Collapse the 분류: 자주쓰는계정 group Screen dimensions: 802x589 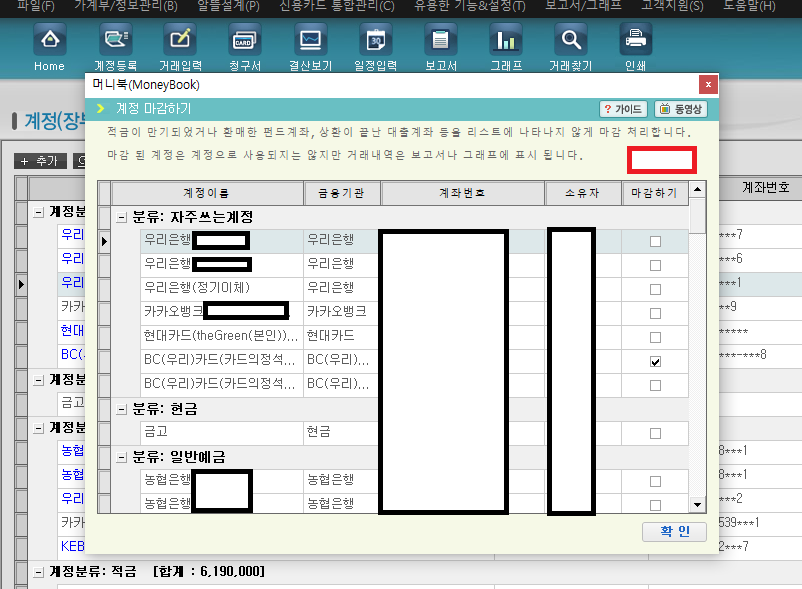click(121, 218)
